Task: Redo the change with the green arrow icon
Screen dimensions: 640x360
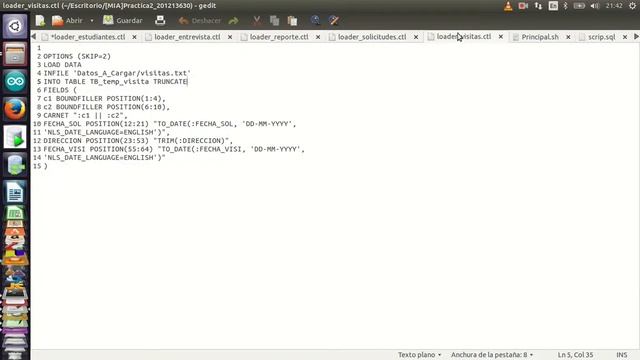Action: pyautogui.click(x=233, y=20)
